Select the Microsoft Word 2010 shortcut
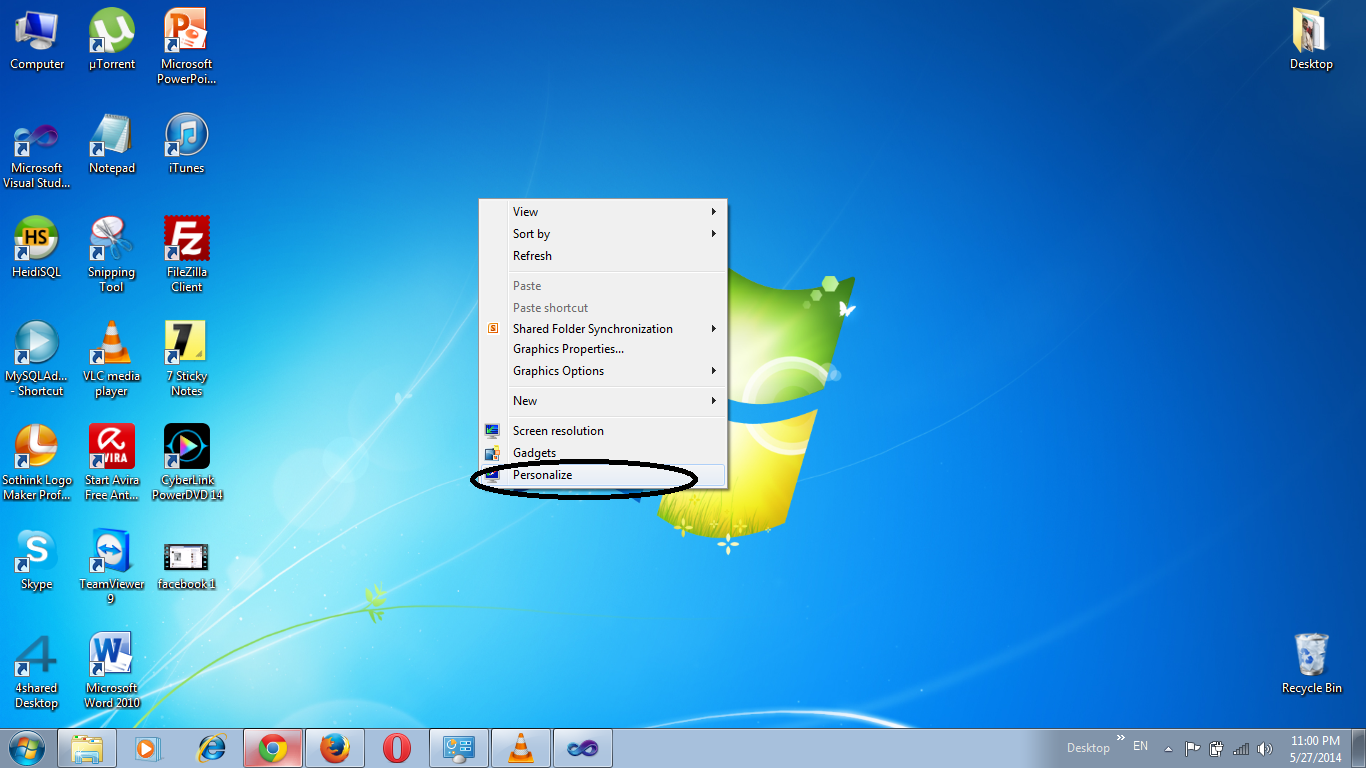 click(x=112, y=671)
